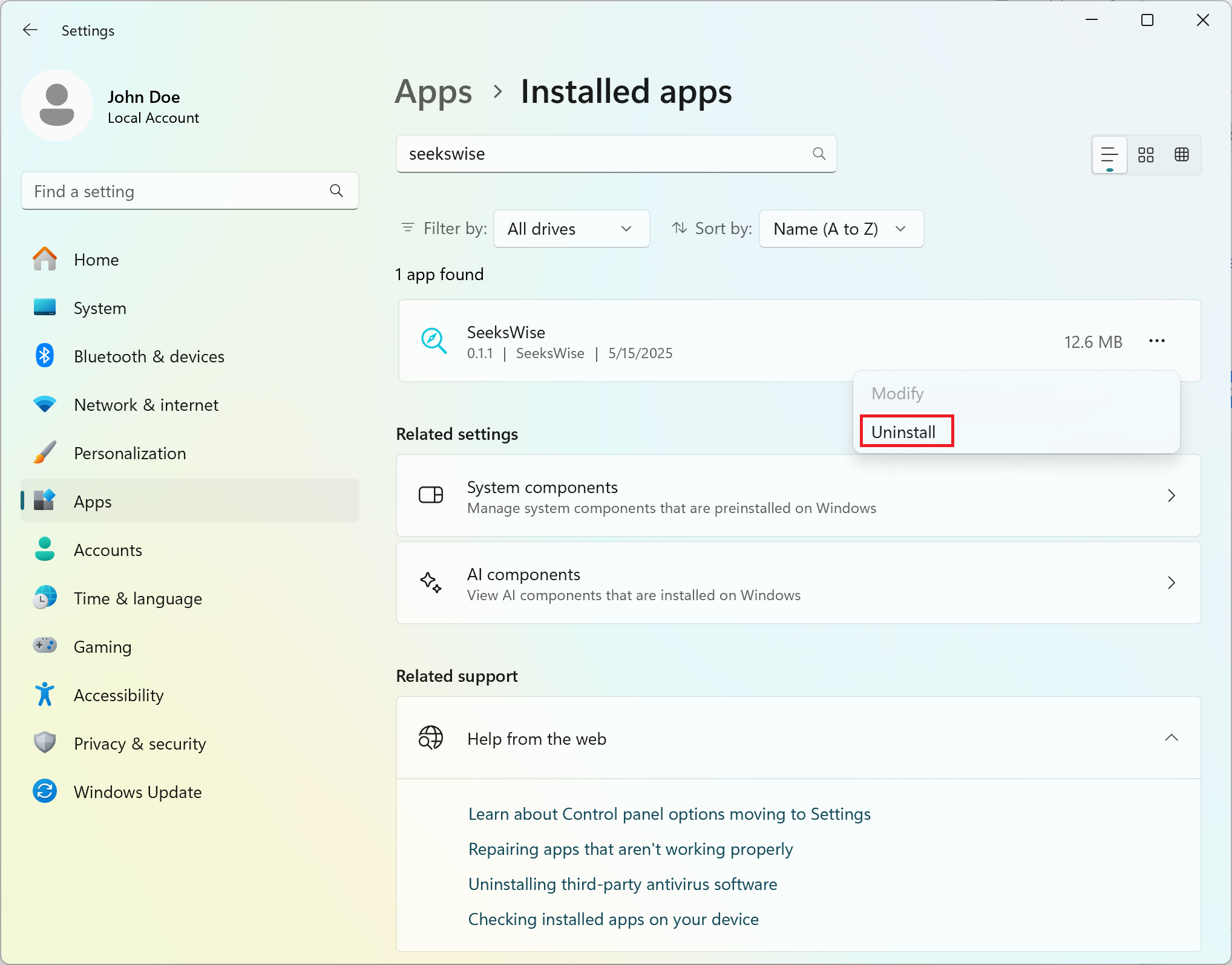Click the Related settings heading
1232x965 pixels.
(456, 434)
